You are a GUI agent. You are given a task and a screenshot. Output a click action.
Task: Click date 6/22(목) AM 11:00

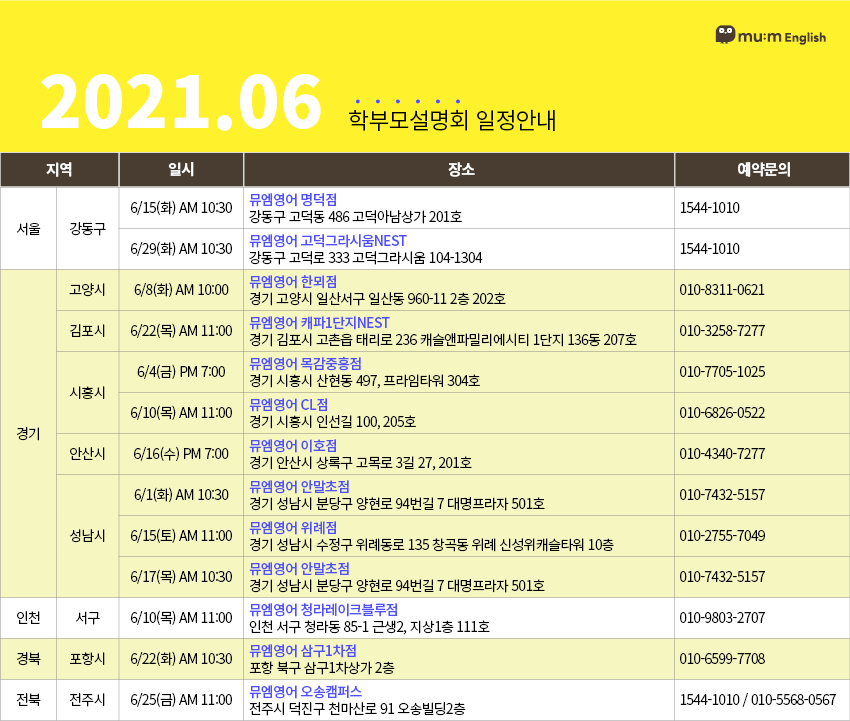(181, 331)
